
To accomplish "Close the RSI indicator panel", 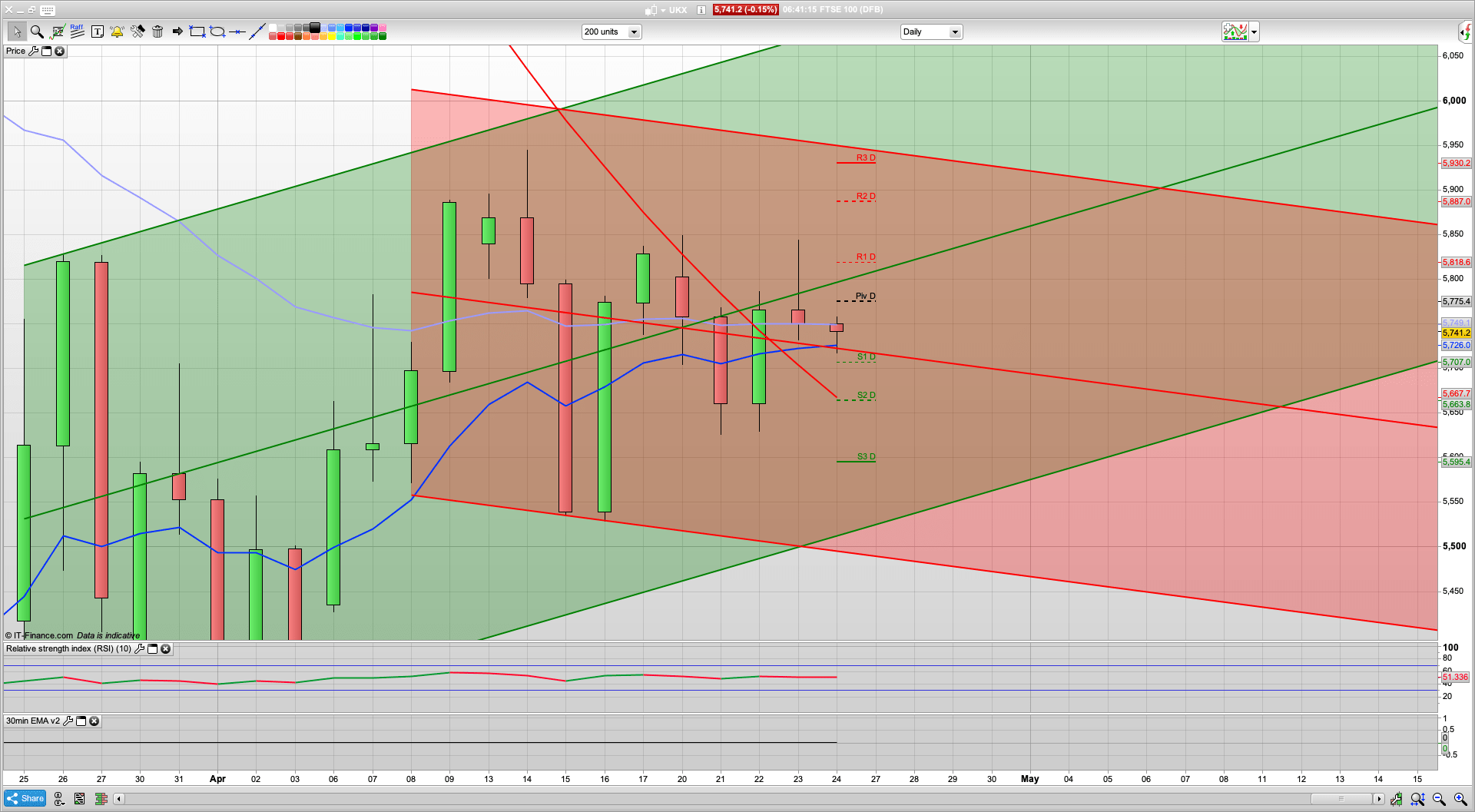I will point(165,649).
